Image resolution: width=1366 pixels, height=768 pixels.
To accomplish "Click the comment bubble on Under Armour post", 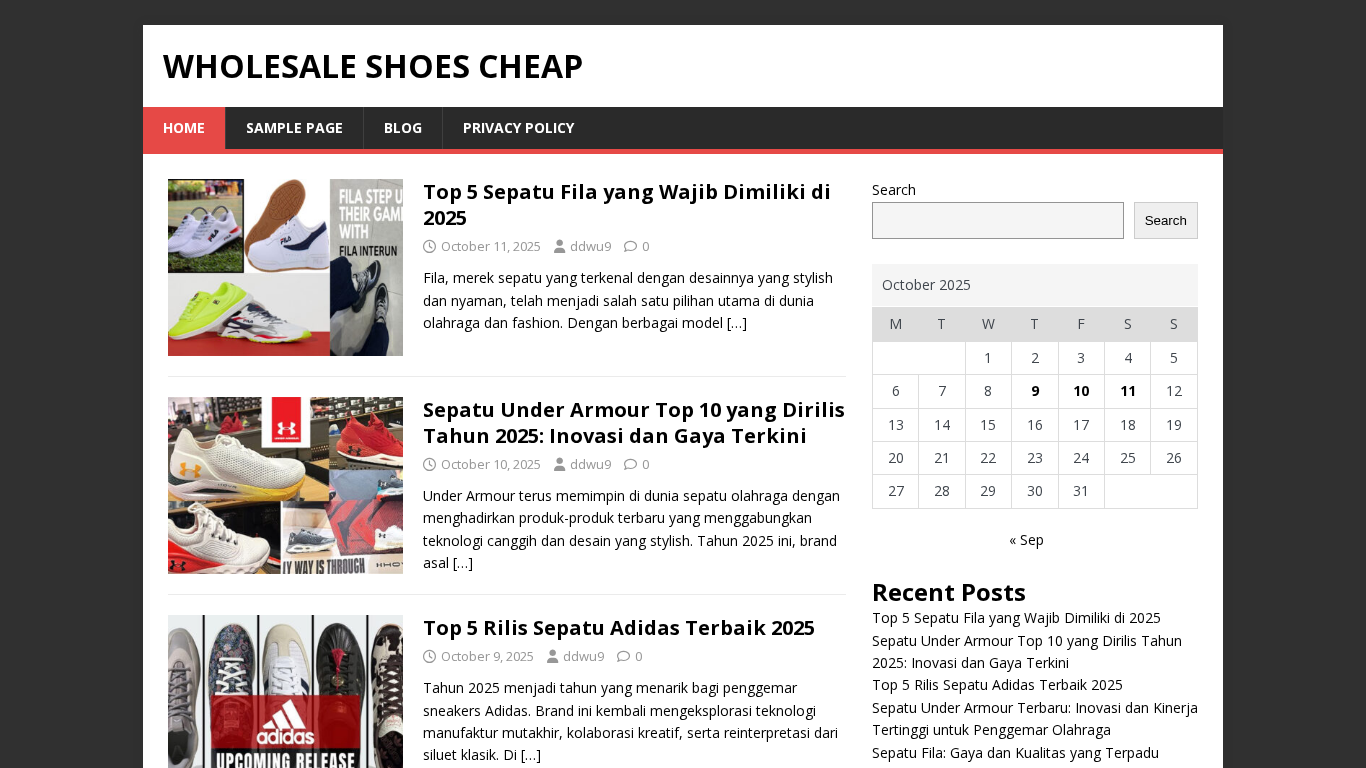I will point(630,464).
